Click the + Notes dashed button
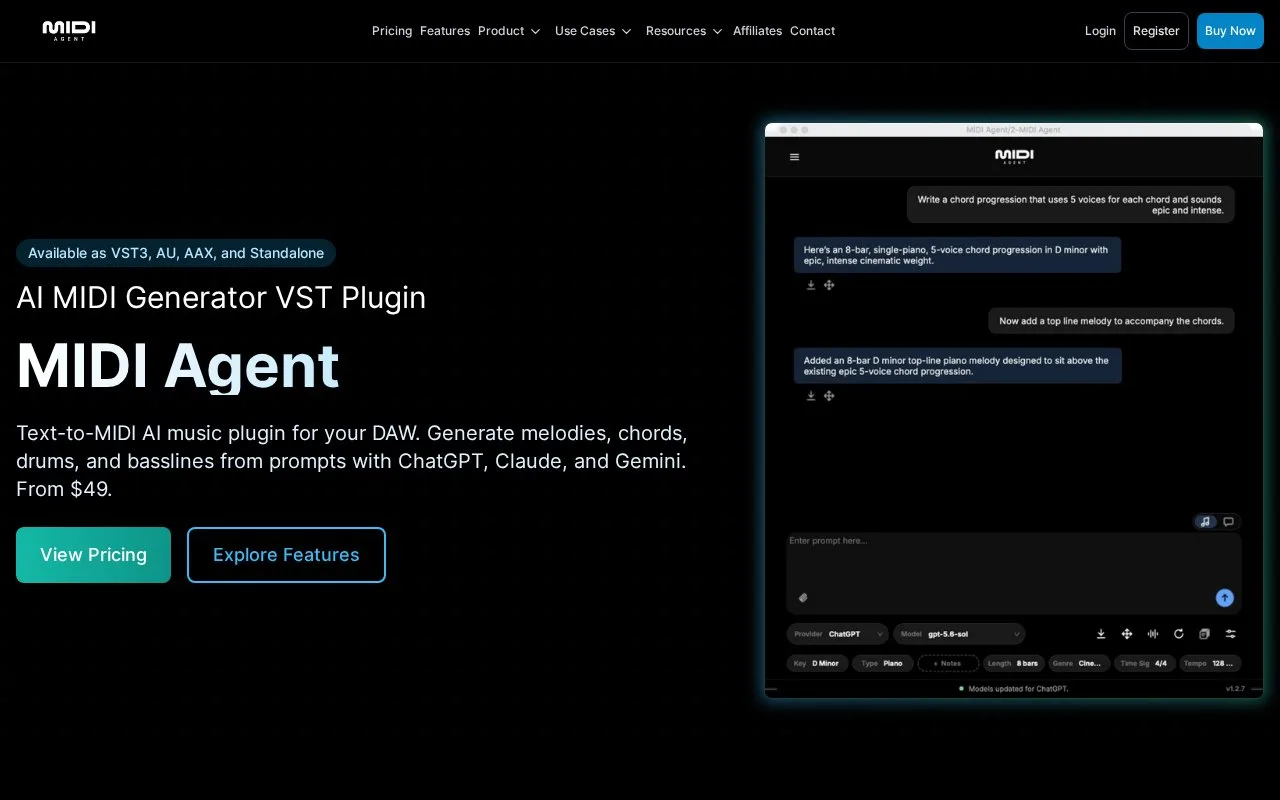Viewport: 1280px width, 800px height. pyautogui.click(x=948, y=663)
